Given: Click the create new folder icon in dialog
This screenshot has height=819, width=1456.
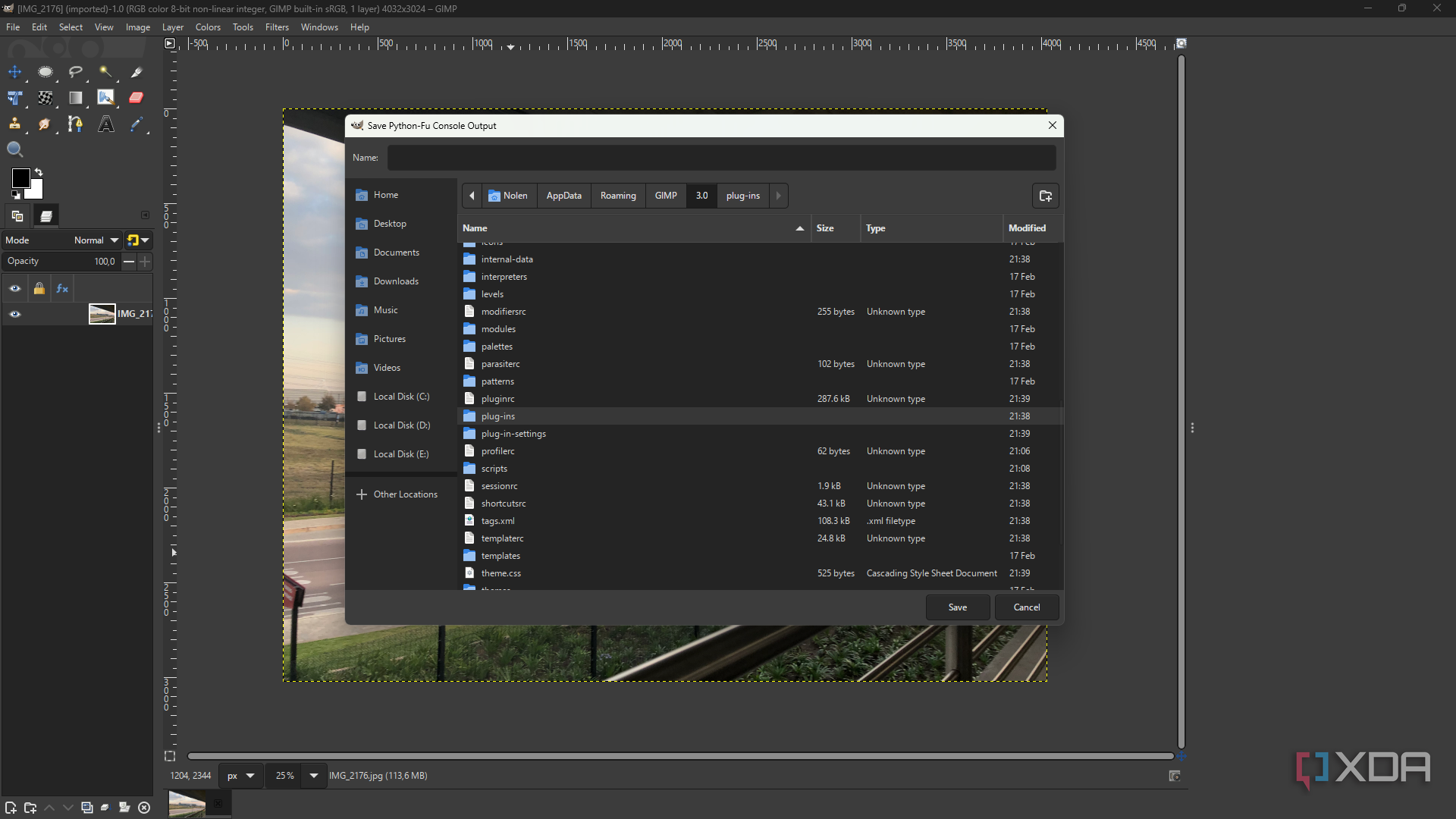Looking at the screenshot, I should [1045, 196].
